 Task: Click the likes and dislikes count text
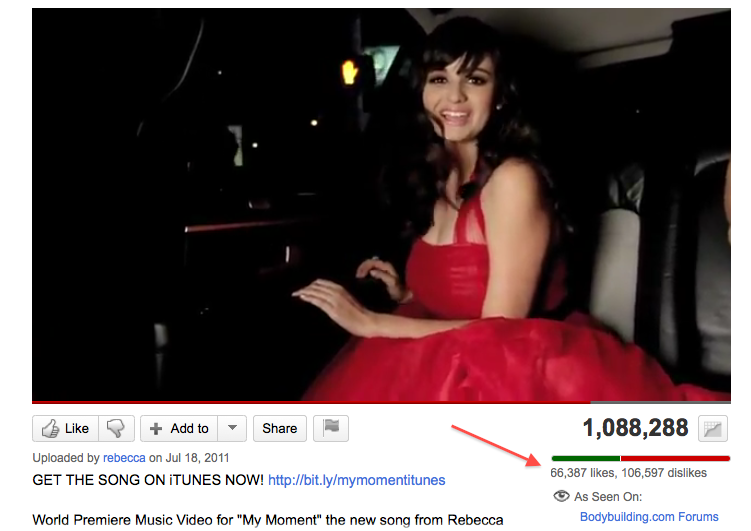tap(628, 473)
